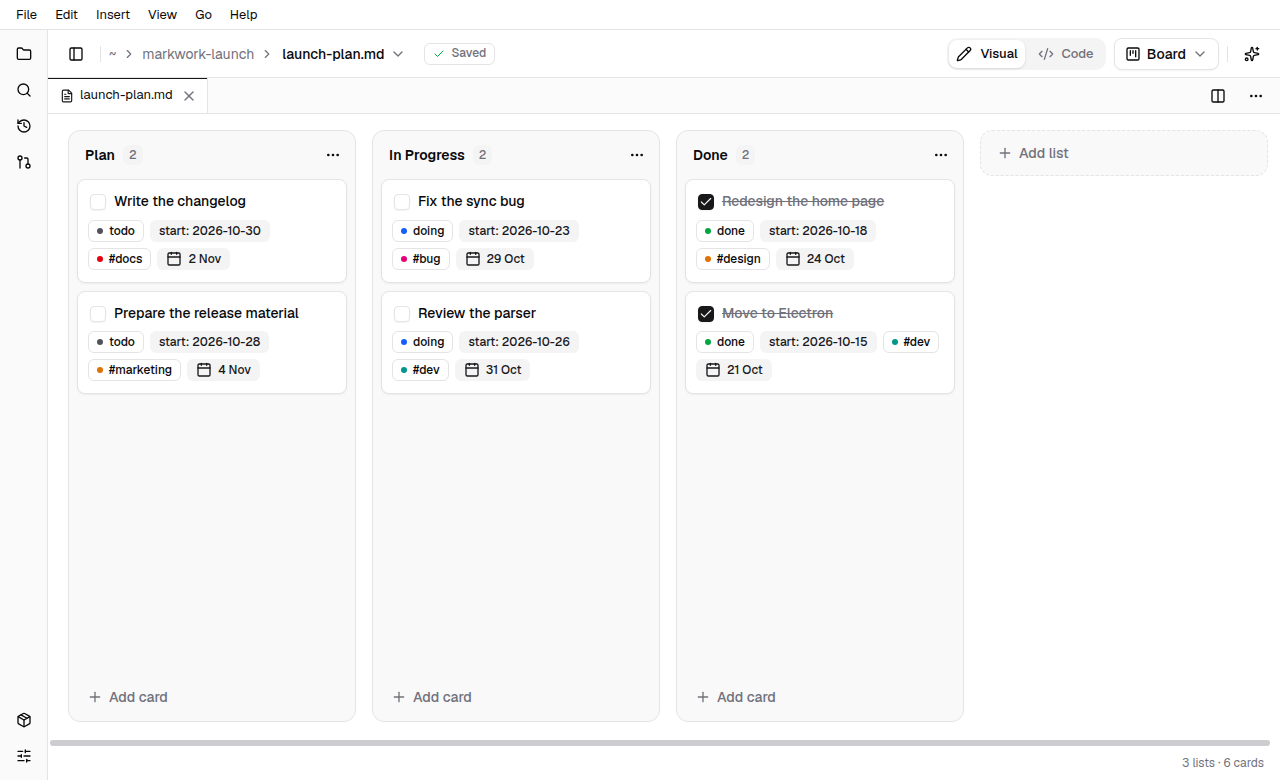Image resolution: width=1280 pixels, height=780 pixels.
Task: Check the Write the changelog card
Action: click(x=98, y=202)
